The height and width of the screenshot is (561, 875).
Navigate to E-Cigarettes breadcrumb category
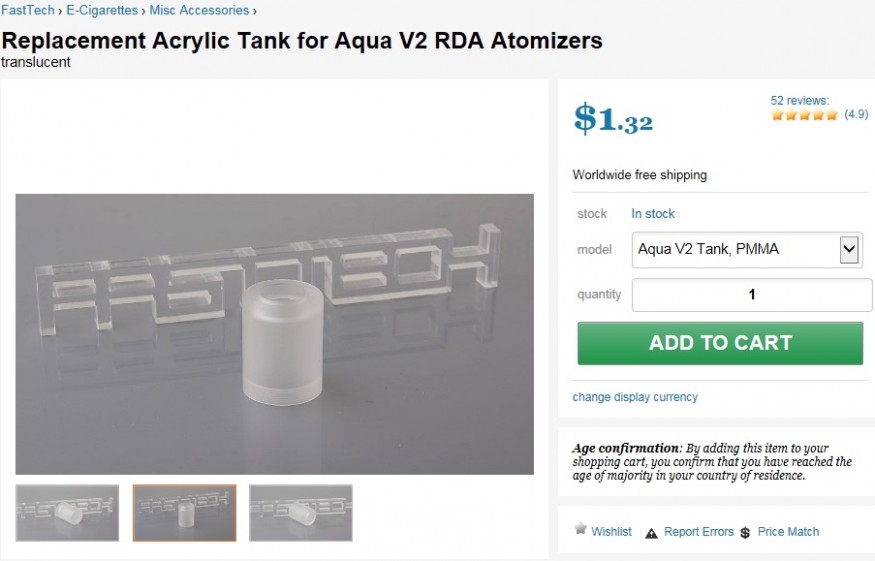tap(102, 11)
